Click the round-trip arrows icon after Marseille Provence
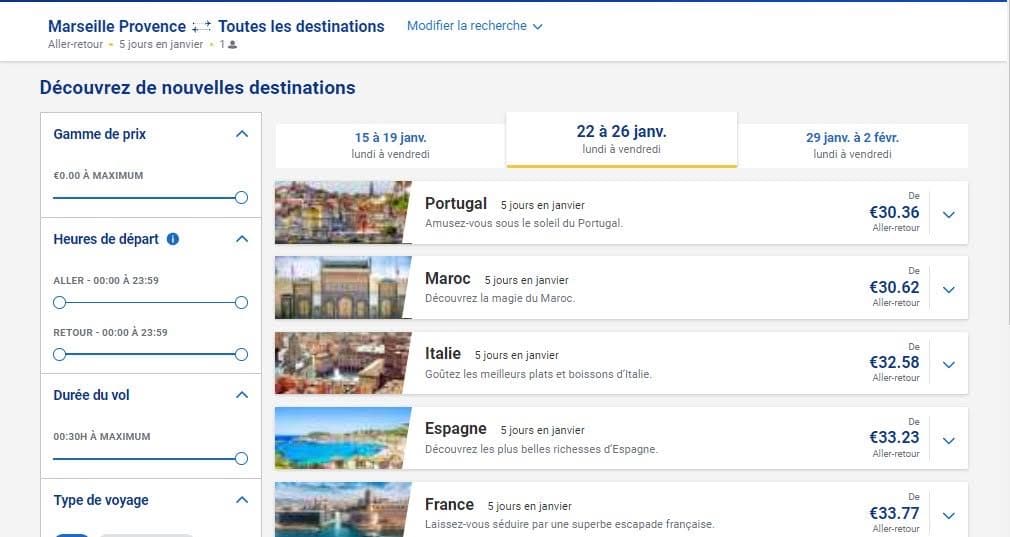The height and width of the screenshot is (537, 1010). (x=202, y=27)
